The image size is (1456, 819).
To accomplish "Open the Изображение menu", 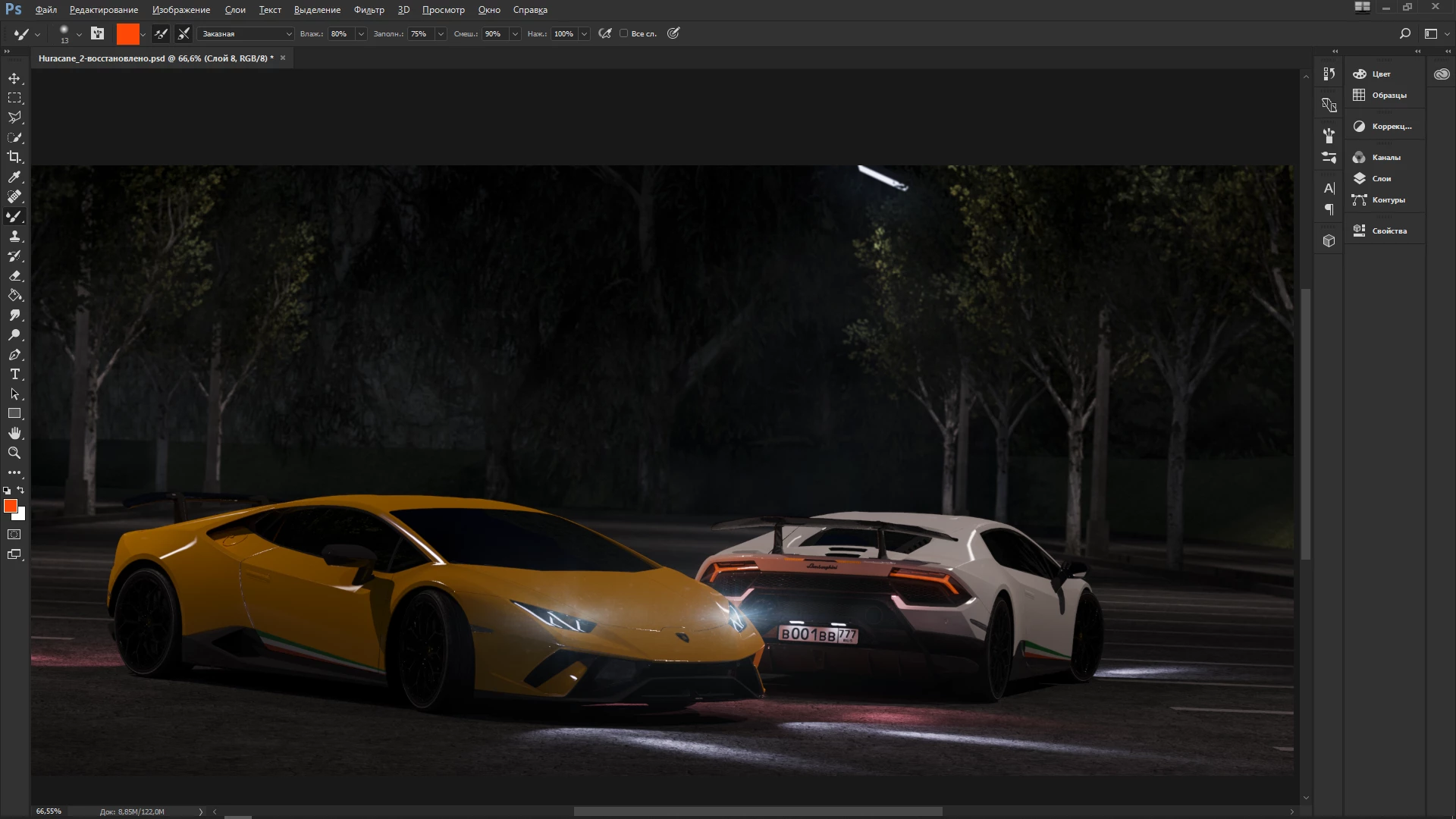I will pos(180,10).
